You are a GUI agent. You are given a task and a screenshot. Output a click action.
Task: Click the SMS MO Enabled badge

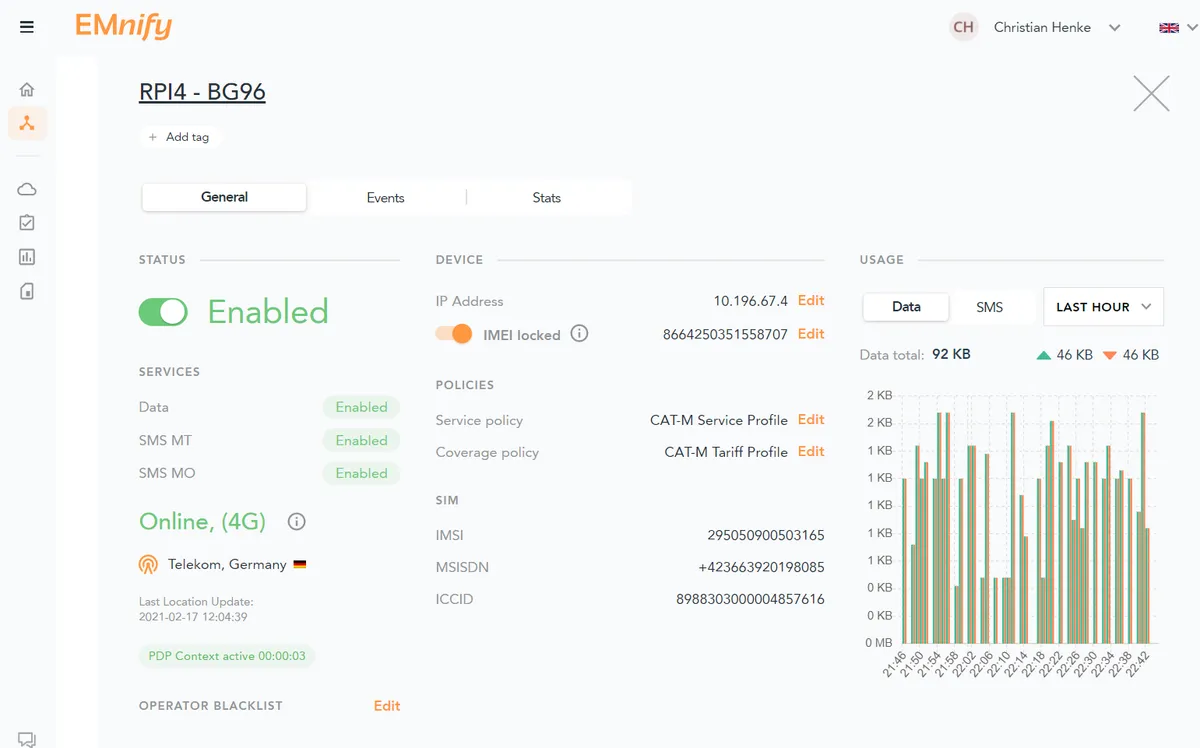tap(361, 473)
